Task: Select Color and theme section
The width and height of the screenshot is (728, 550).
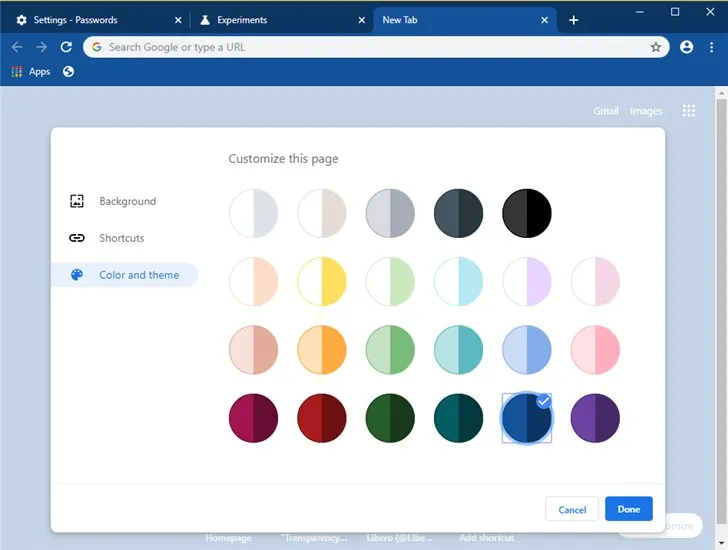Action: tap(124, 275)
